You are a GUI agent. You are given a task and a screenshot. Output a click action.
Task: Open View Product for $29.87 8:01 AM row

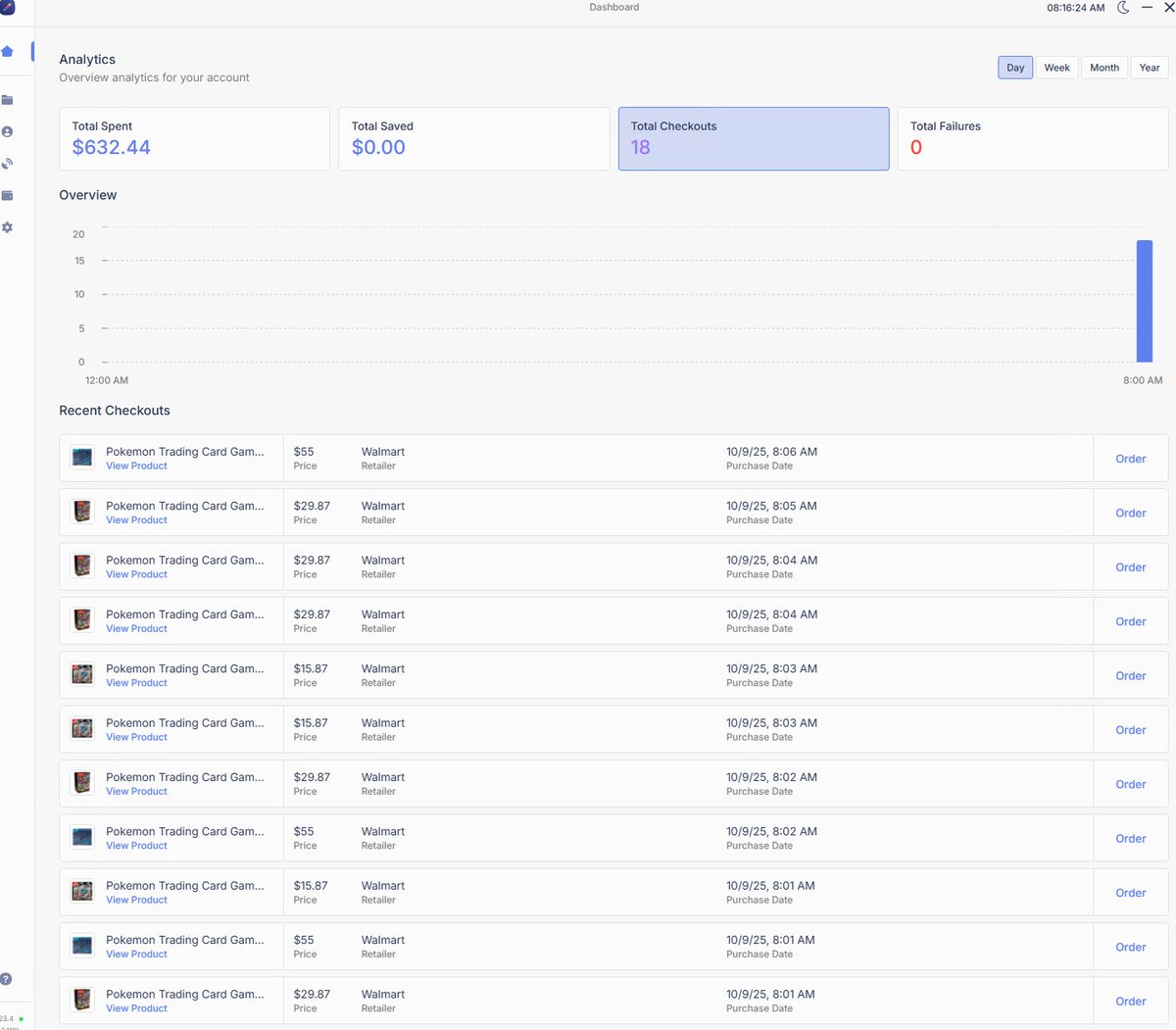[x=136, y=1008]
